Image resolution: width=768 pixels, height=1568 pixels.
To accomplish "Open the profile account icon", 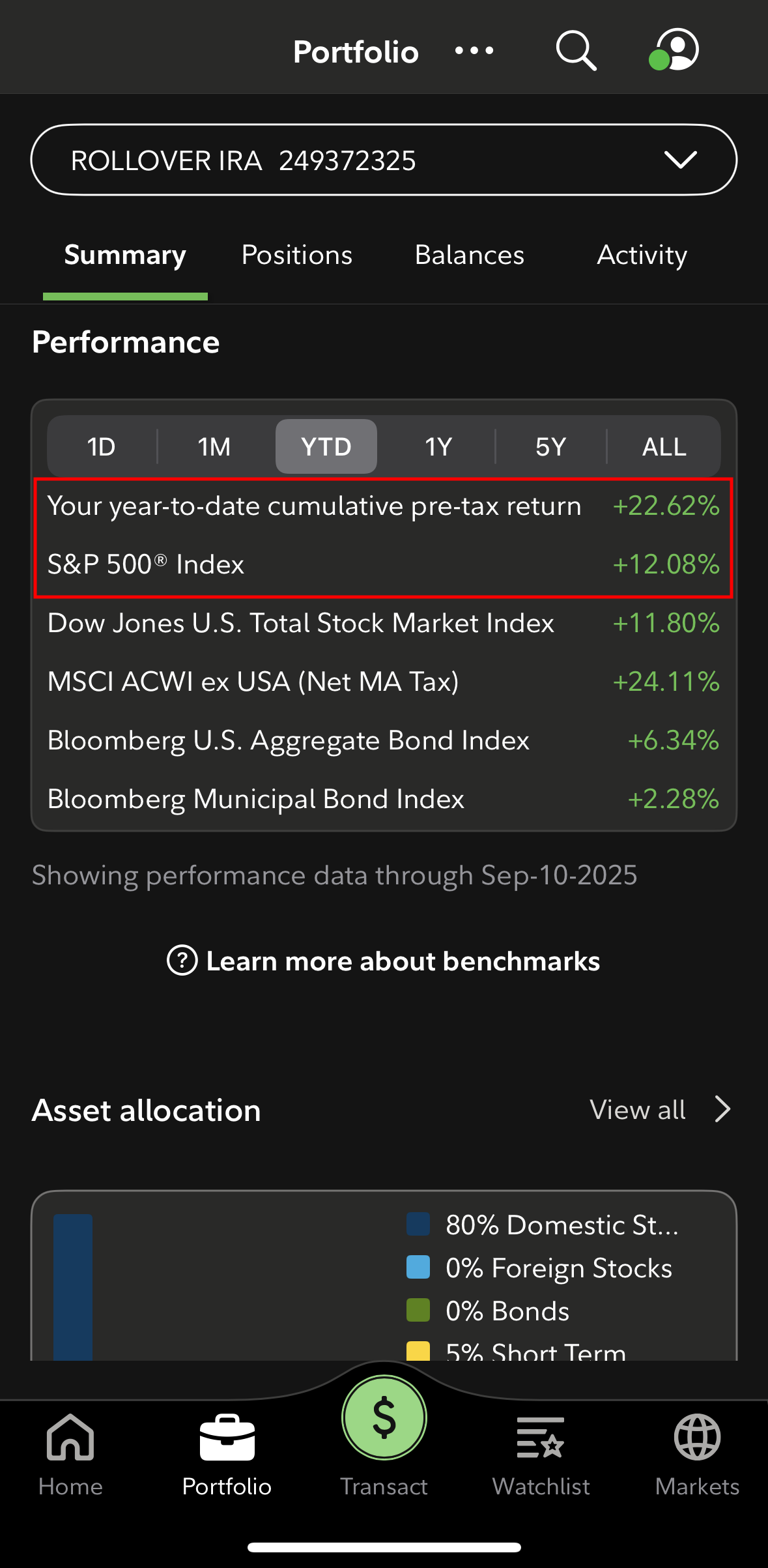I will (675, 50).
